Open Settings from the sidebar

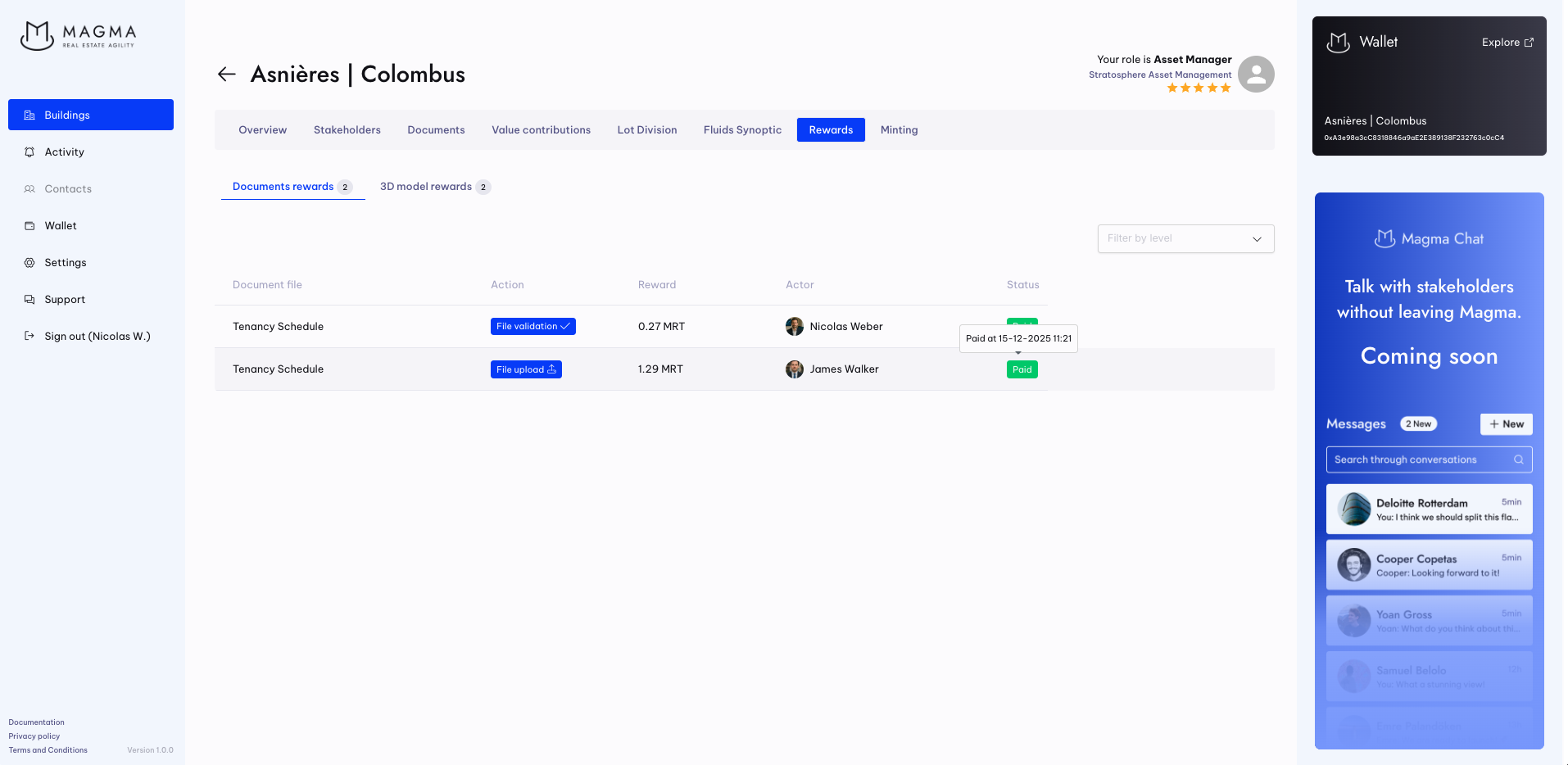point(65,263)
